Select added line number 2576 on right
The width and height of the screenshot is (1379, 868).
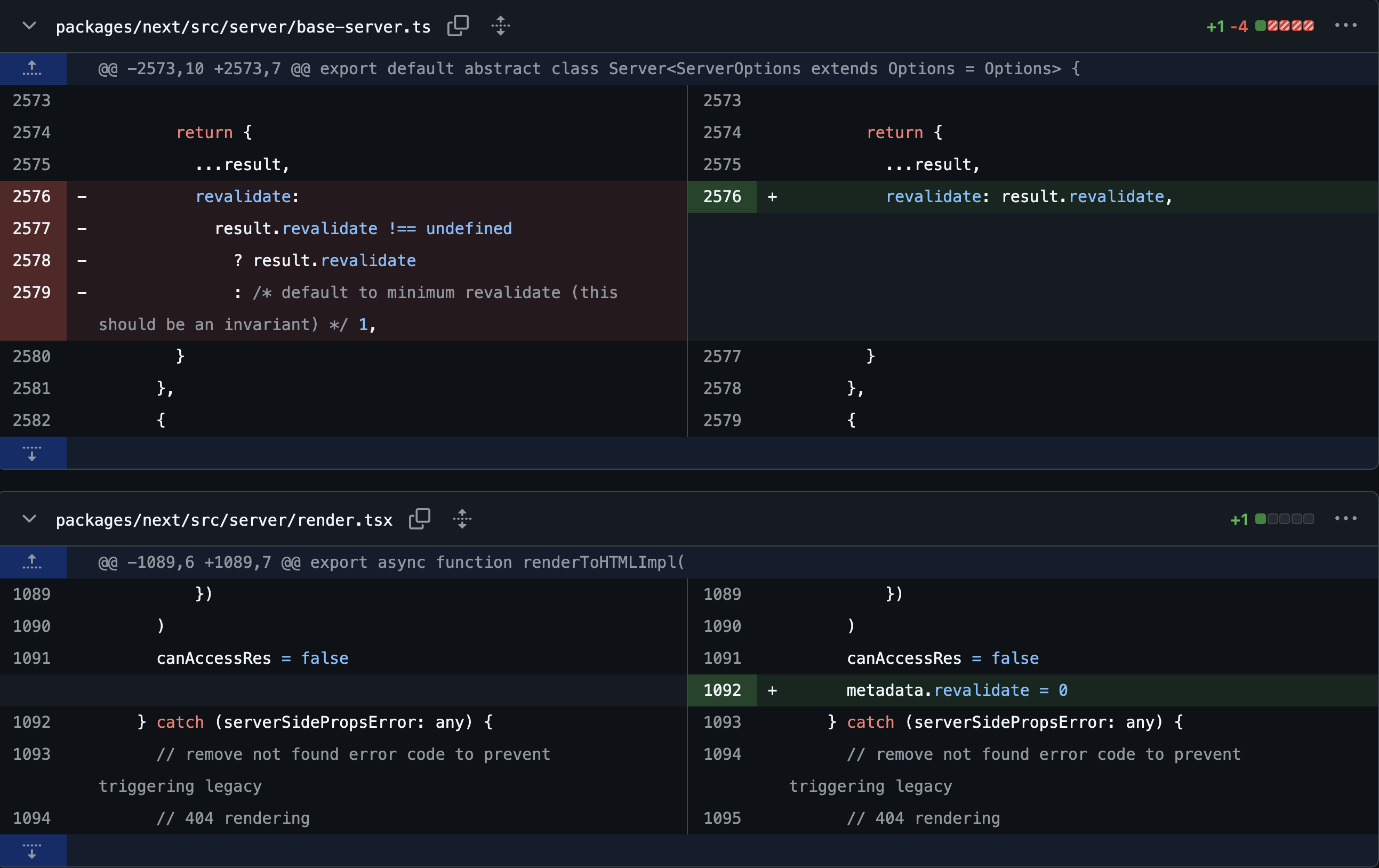click(x=722, y=196)
